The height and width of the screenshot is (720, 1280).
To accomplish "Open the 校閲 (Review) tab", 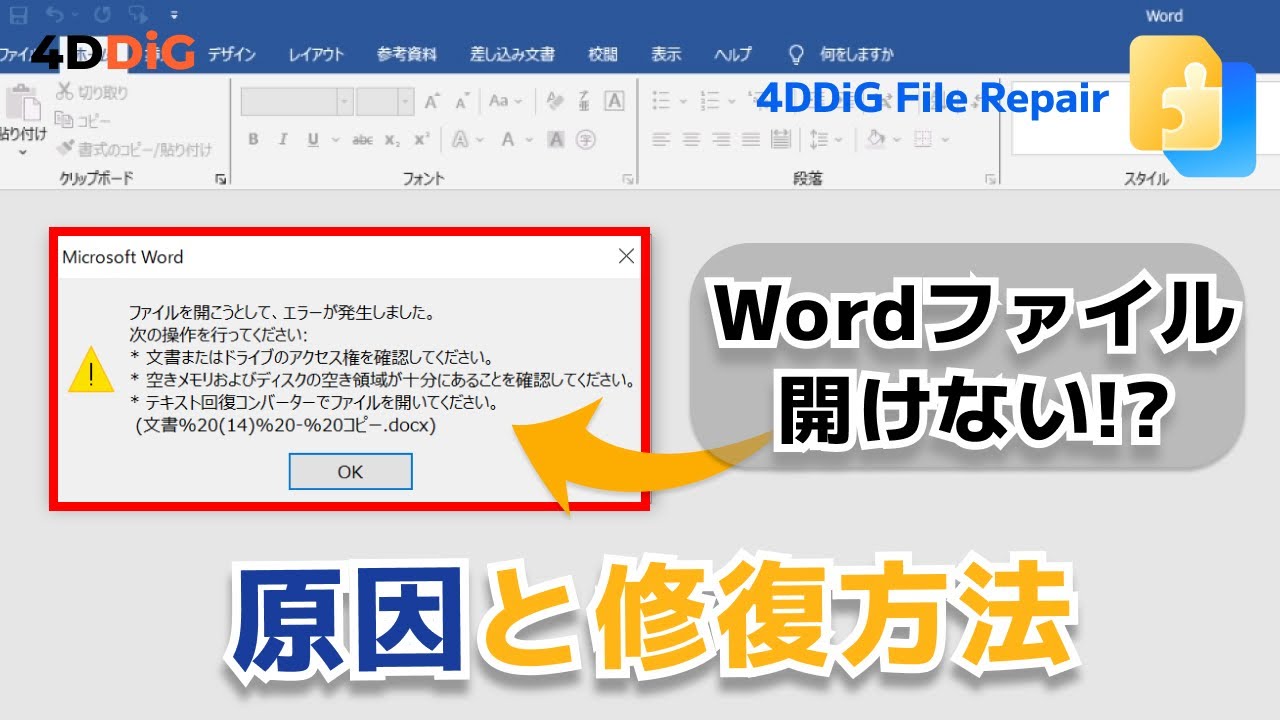I will coord(603,54).
